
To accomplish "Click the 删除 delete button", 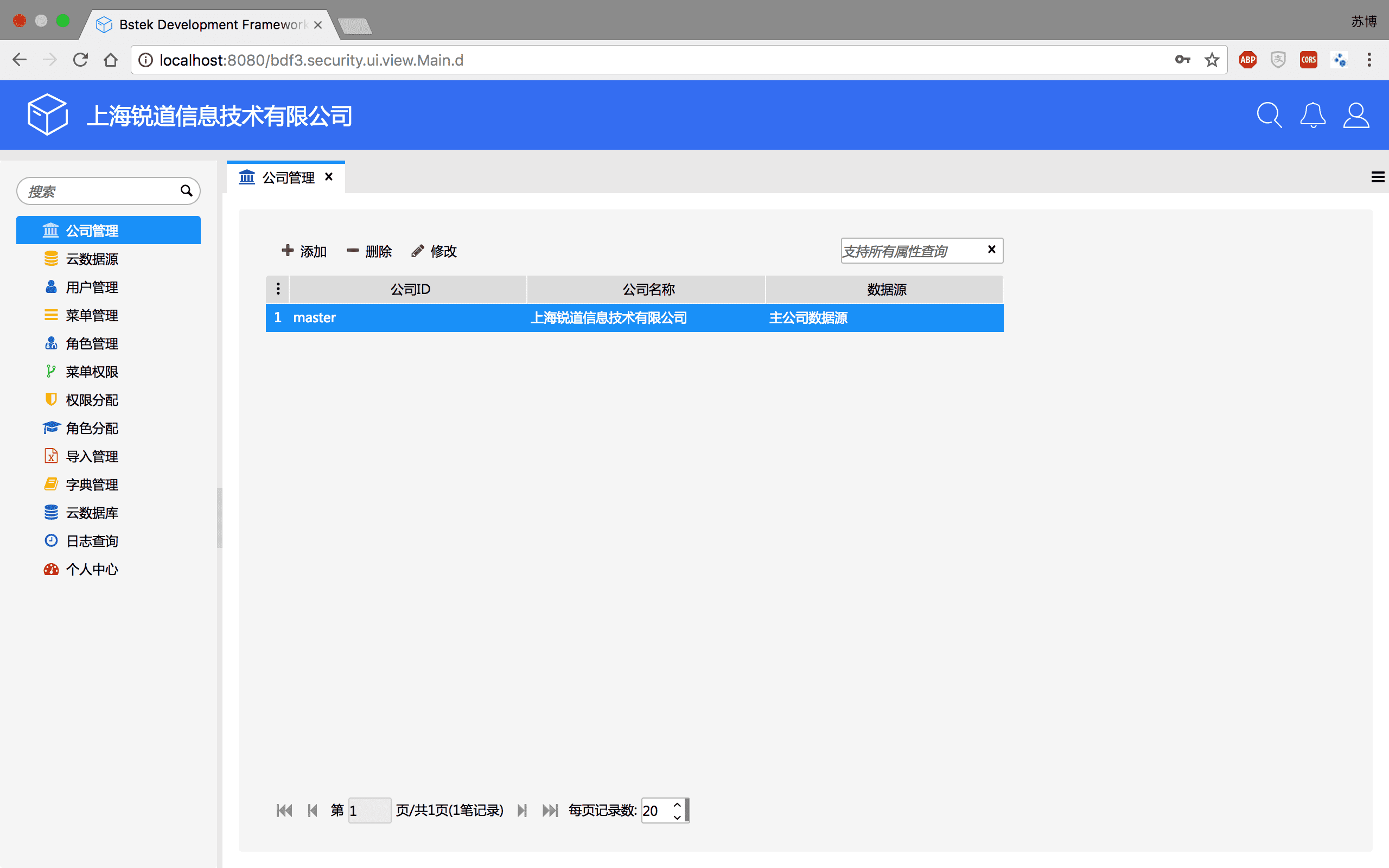I will (369, 251).
